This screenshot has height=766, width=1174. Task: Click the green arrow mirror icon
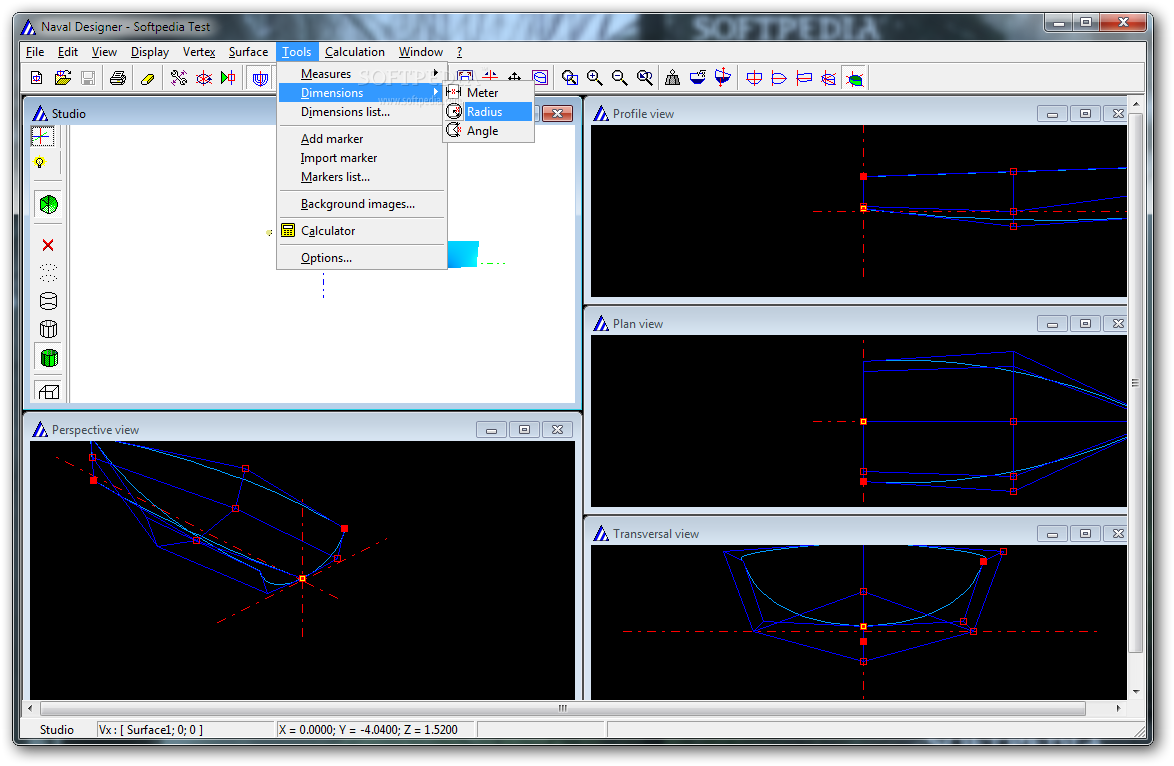coord(228,78)
